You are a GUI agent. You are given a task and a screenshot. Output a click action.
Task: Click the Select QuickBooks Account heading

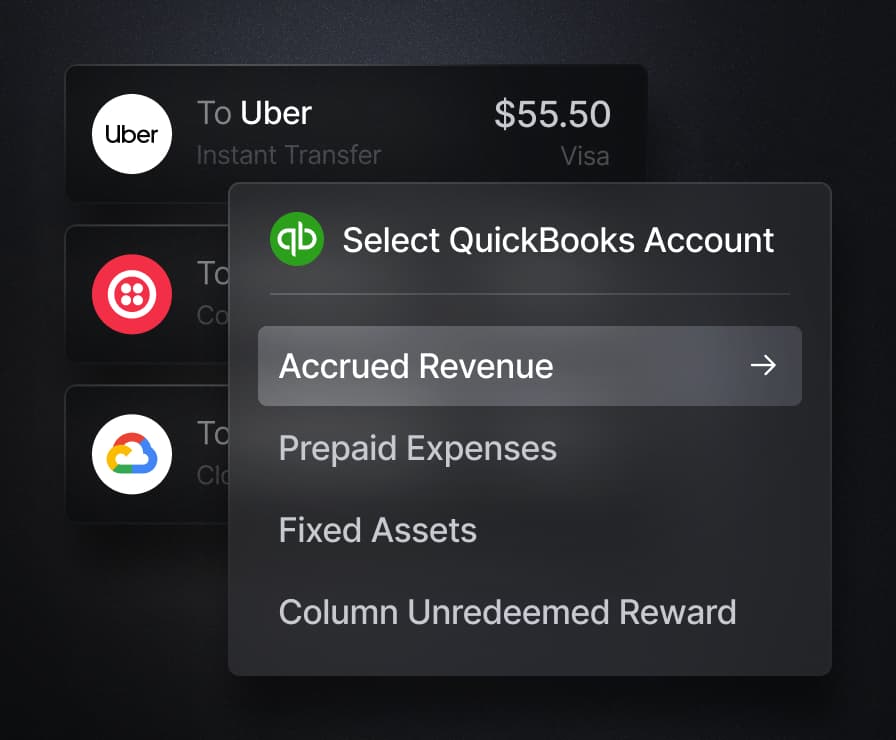[558, 239]
